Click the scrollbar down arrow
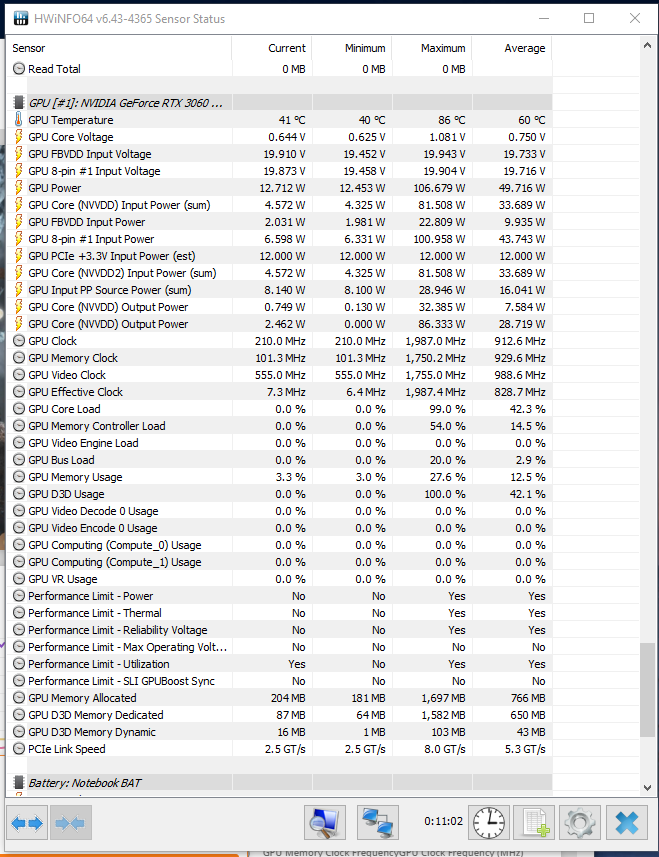Screen dimensions: 659x857 647,788
